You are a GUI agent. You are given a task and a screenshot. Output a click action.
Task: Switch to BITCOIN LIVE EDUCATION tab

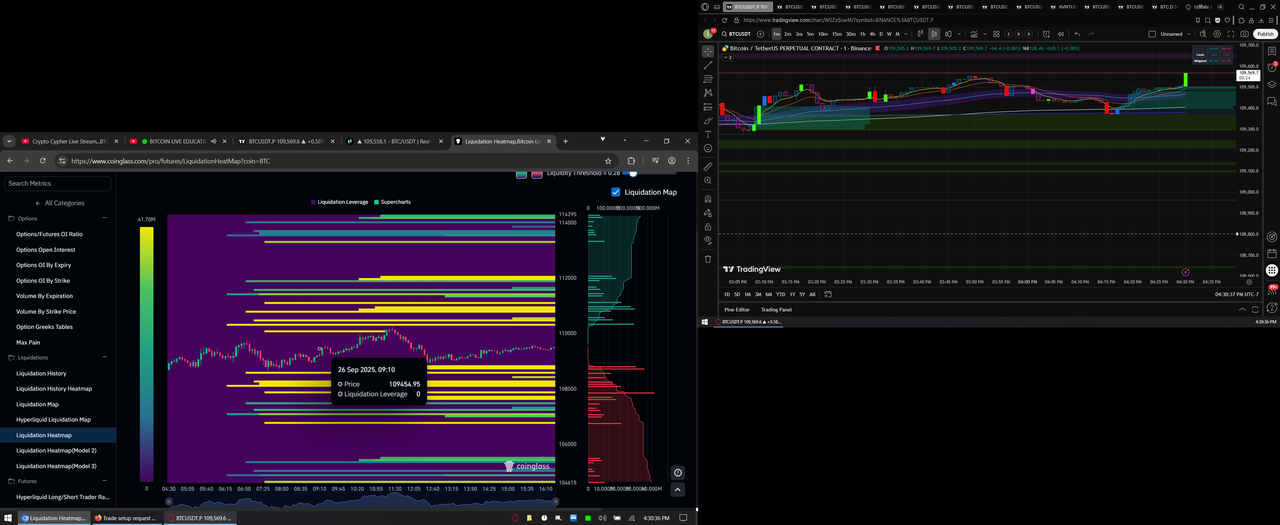click(x=177, y=141)
